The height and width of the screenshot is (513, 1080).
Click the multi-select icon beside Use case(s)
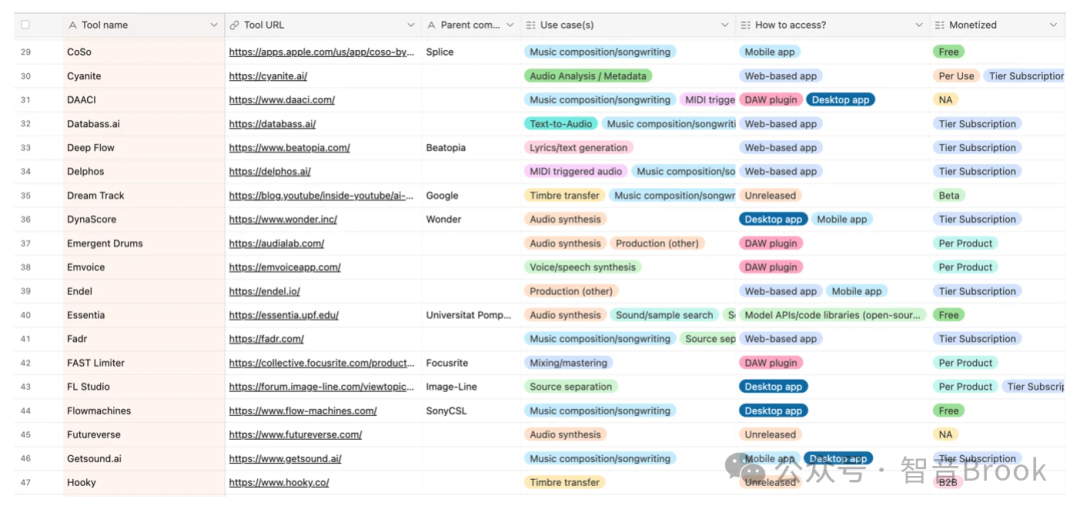pyautogui.click(x=530, y=25)
